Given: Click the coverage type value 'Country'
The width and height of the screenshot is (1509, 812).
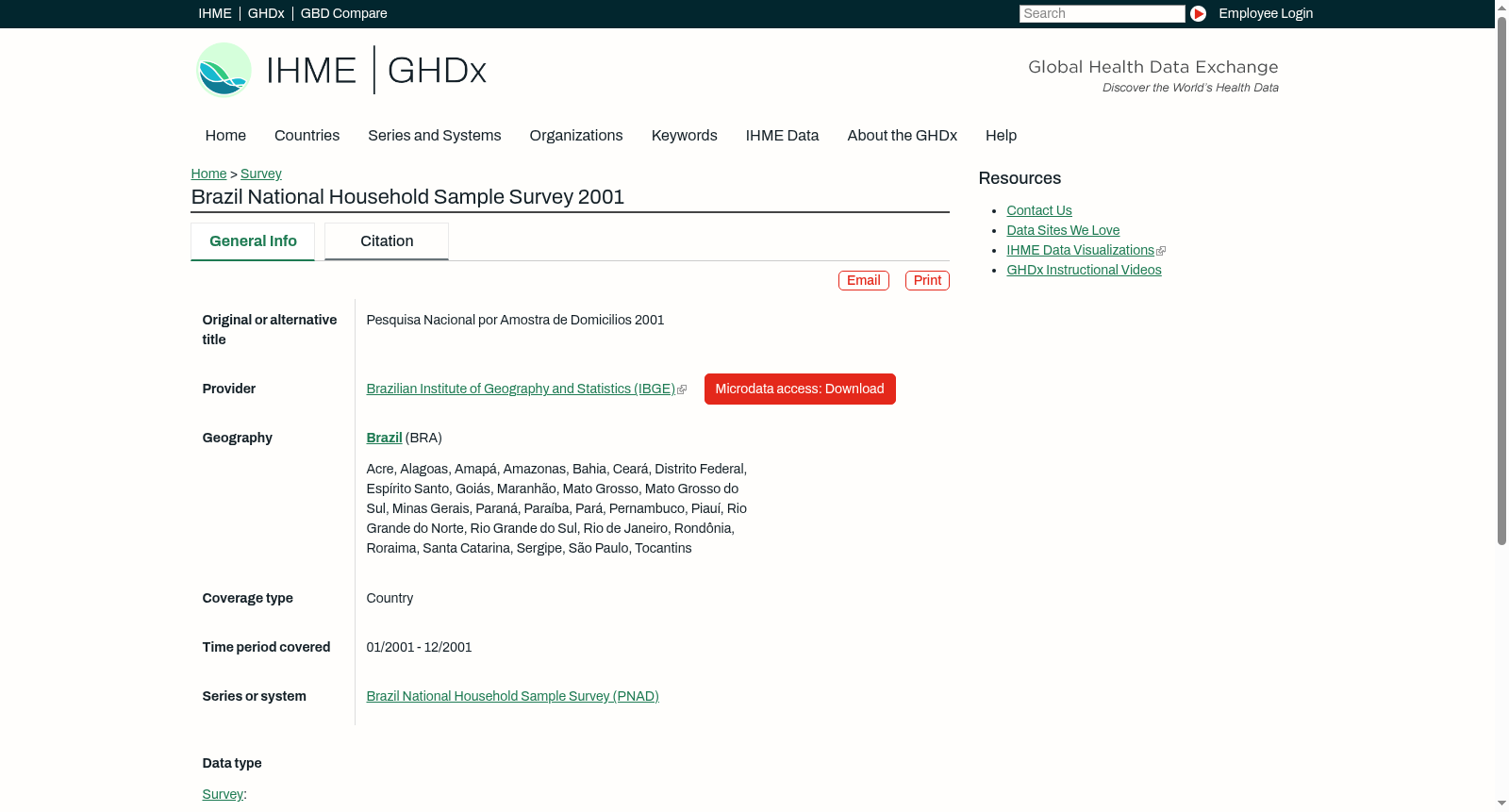Looking at the screenshot, I should (x=390, y=598).
